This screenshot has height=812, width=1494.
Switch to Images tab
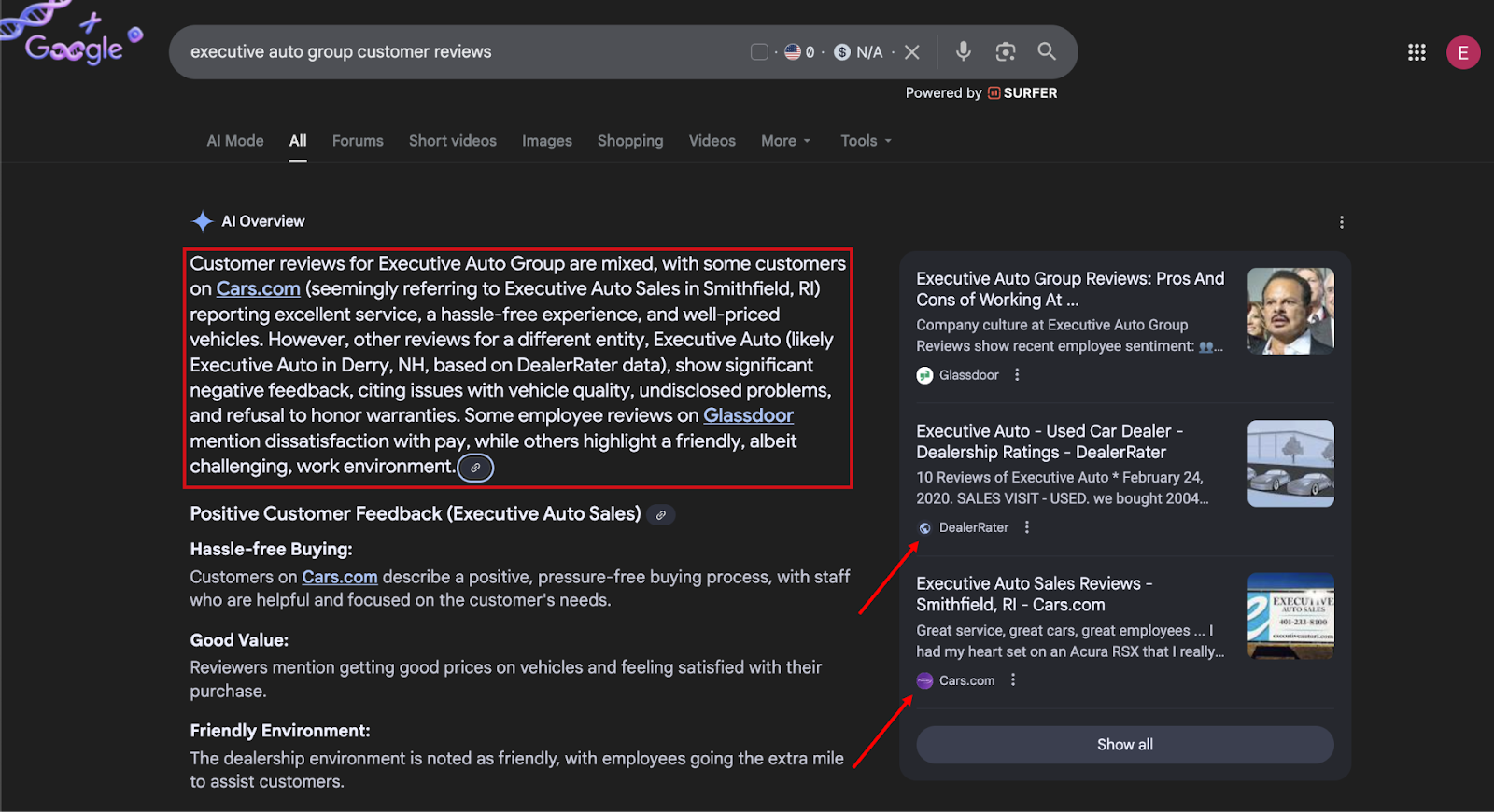[547, 141]
